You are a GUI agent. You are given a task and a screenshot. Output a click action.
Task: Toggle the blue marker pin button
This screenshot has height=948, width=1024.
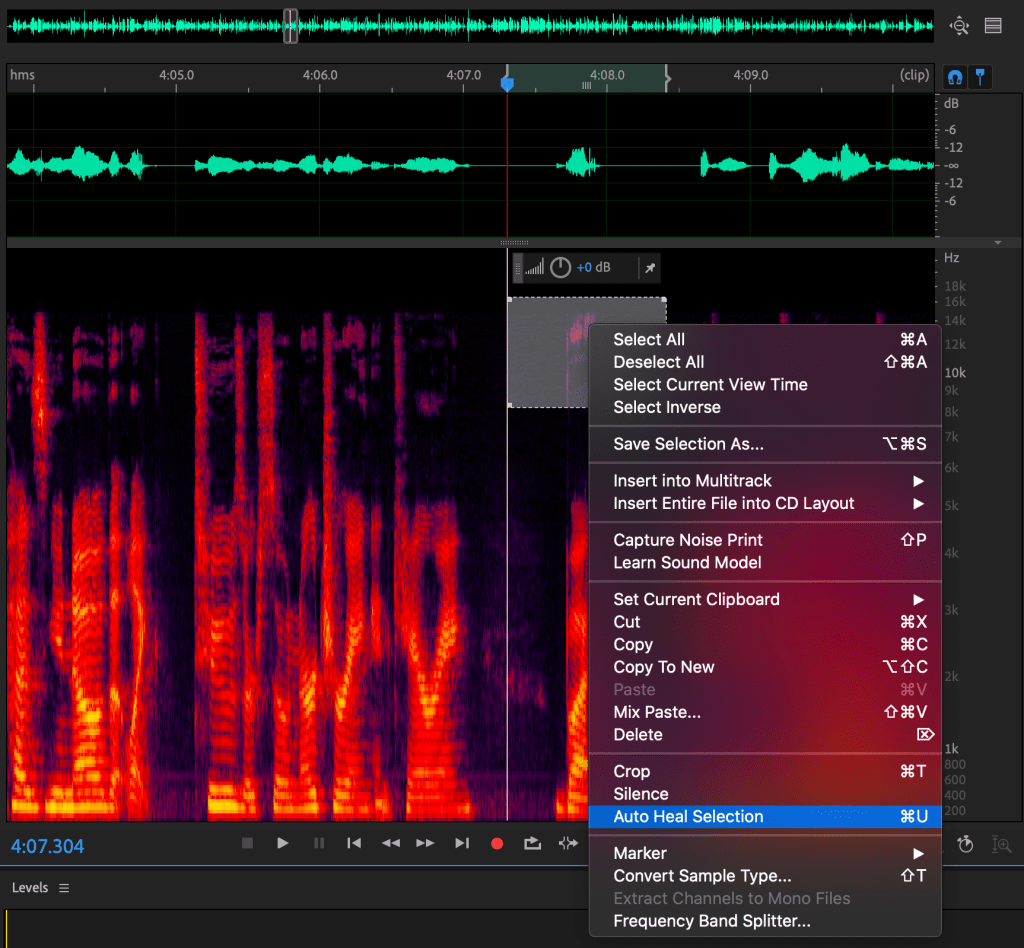pos(980,77)
